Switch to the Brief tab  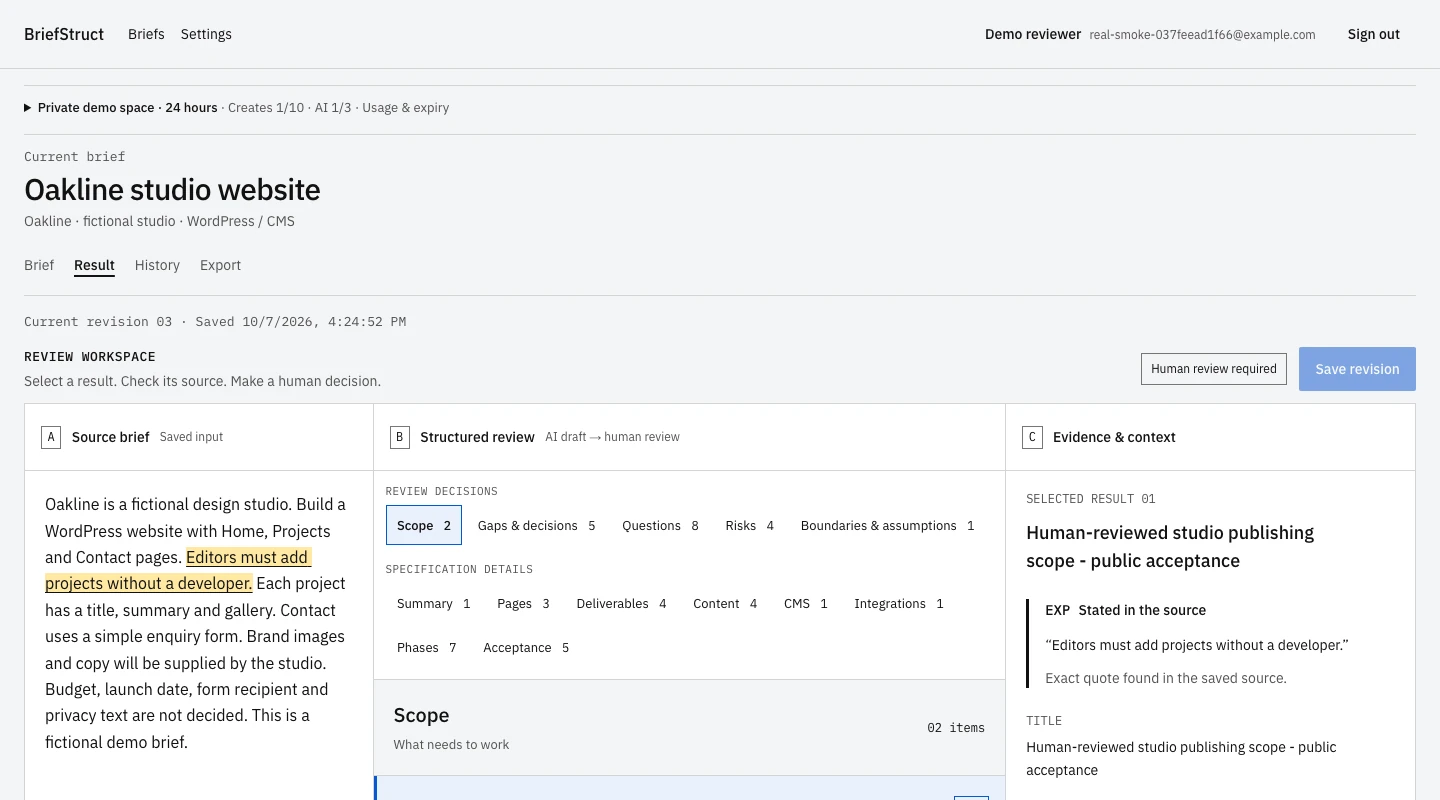39,265
